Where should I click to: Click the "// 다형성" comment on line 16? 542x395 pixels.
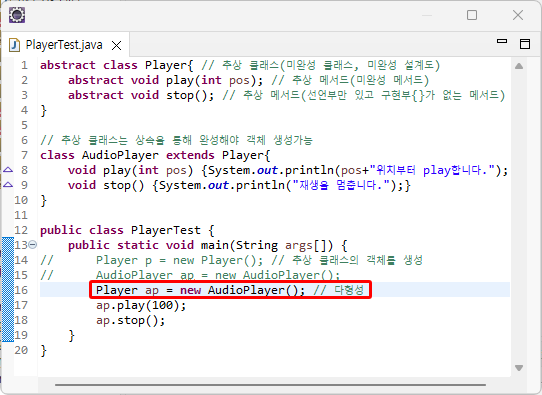tap(338, 290)
